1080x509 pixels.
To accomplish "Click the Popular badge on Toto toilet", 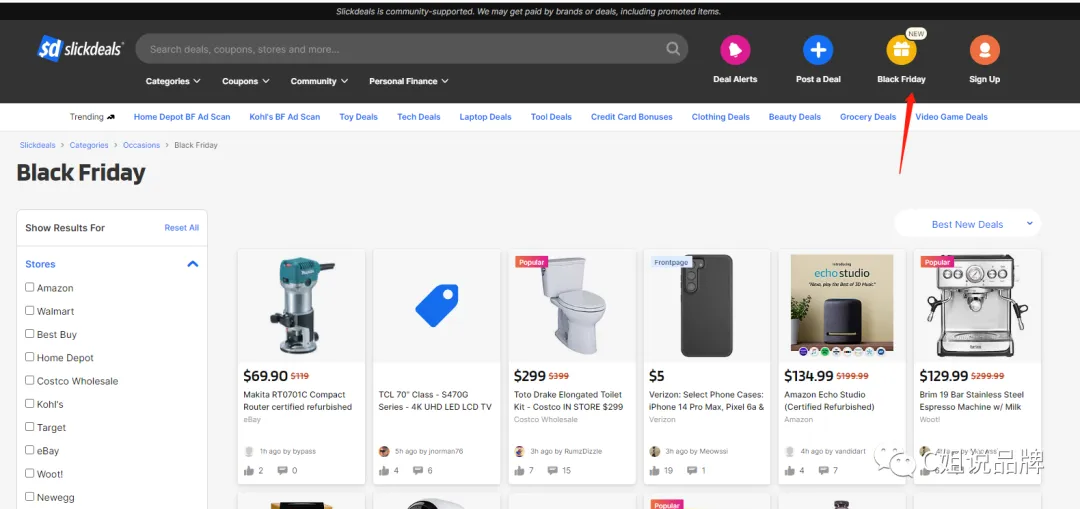I will click(531, 262).
